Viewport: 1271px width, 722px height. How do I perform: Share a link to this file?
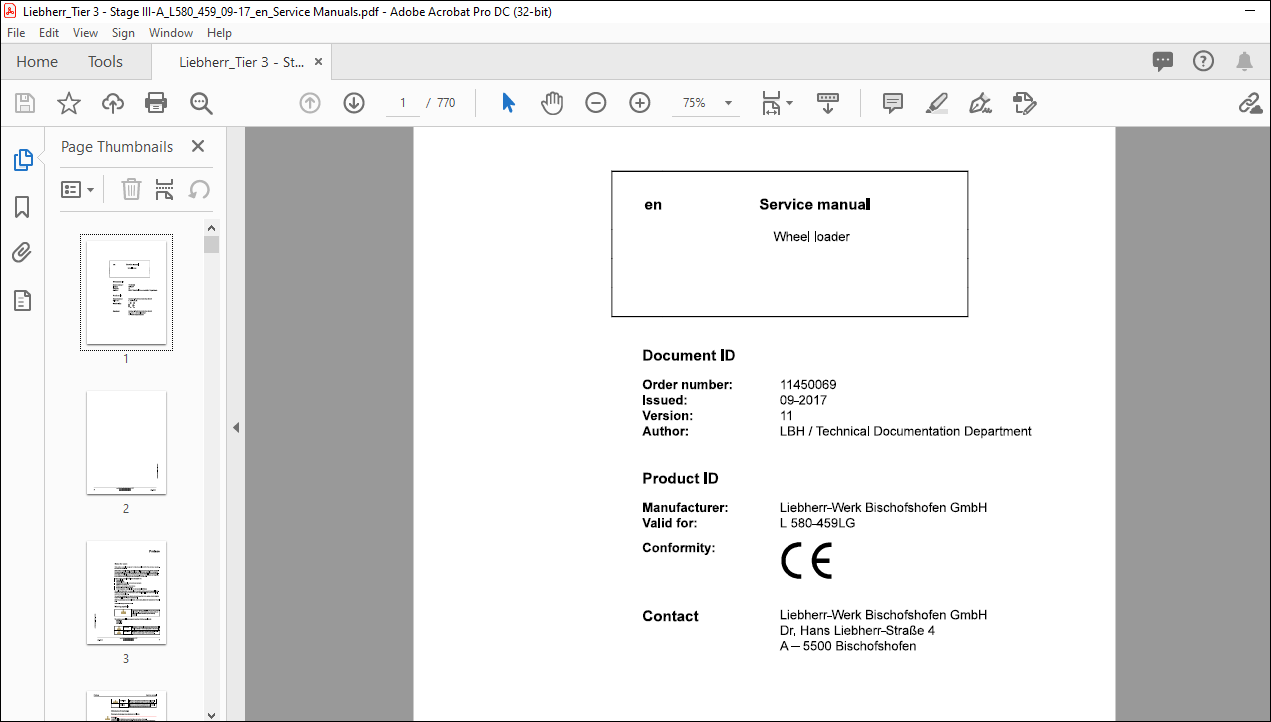click(1250, 103)
